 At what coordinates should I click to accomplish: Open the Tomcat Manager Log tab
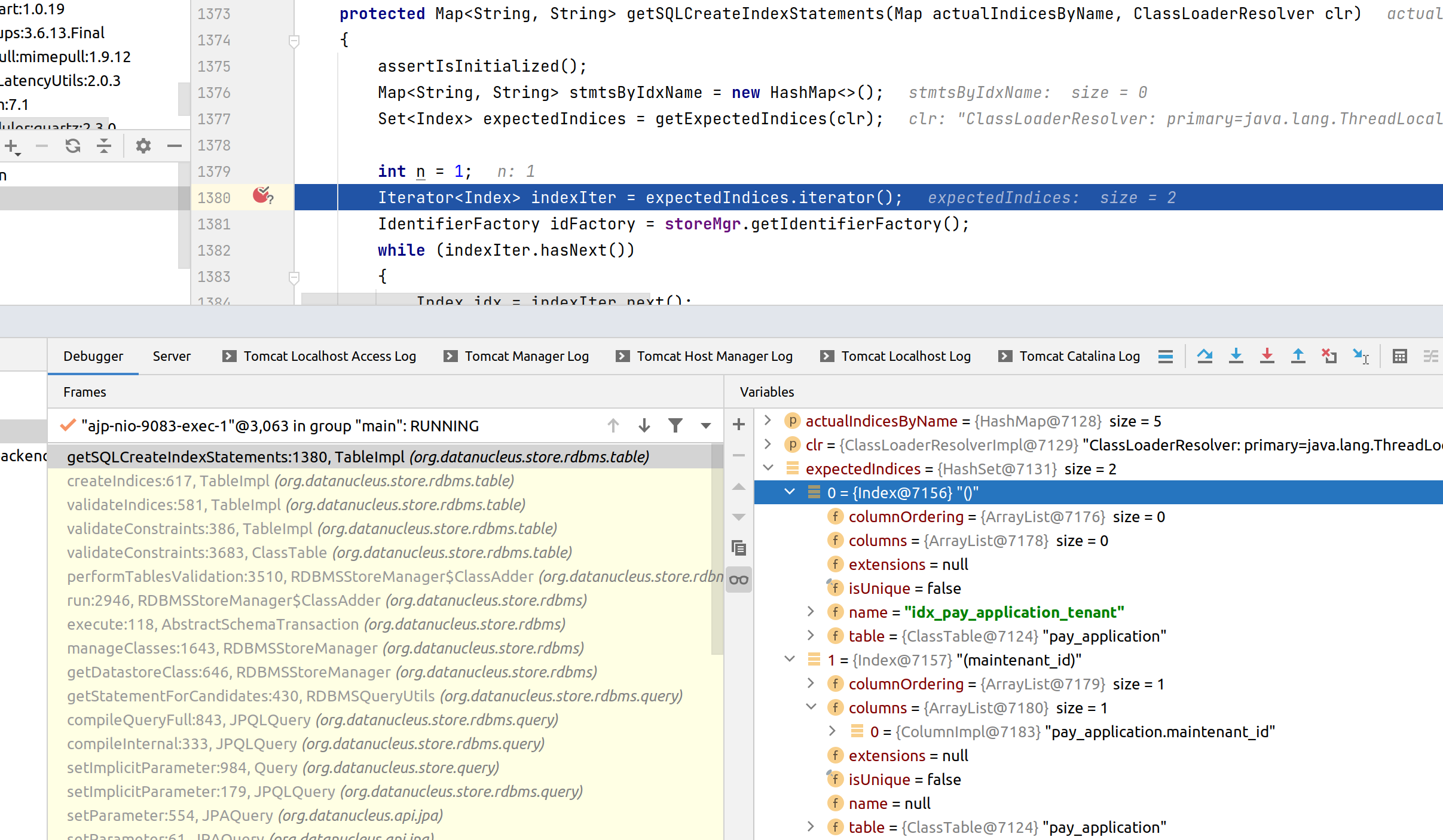pyautogui.click(x=526, y=355)
